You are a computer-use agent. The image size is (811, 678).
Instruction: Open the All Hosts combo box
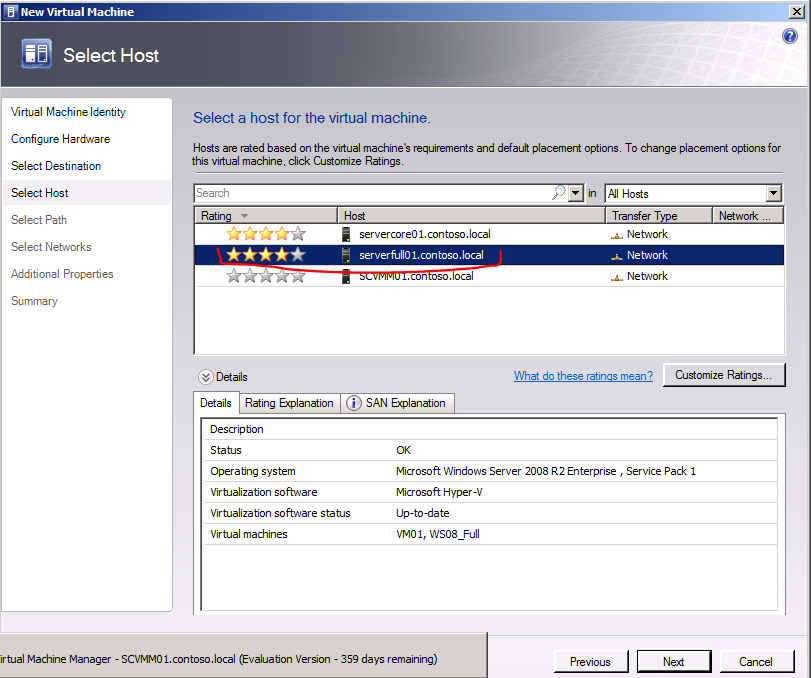point(694,193)
